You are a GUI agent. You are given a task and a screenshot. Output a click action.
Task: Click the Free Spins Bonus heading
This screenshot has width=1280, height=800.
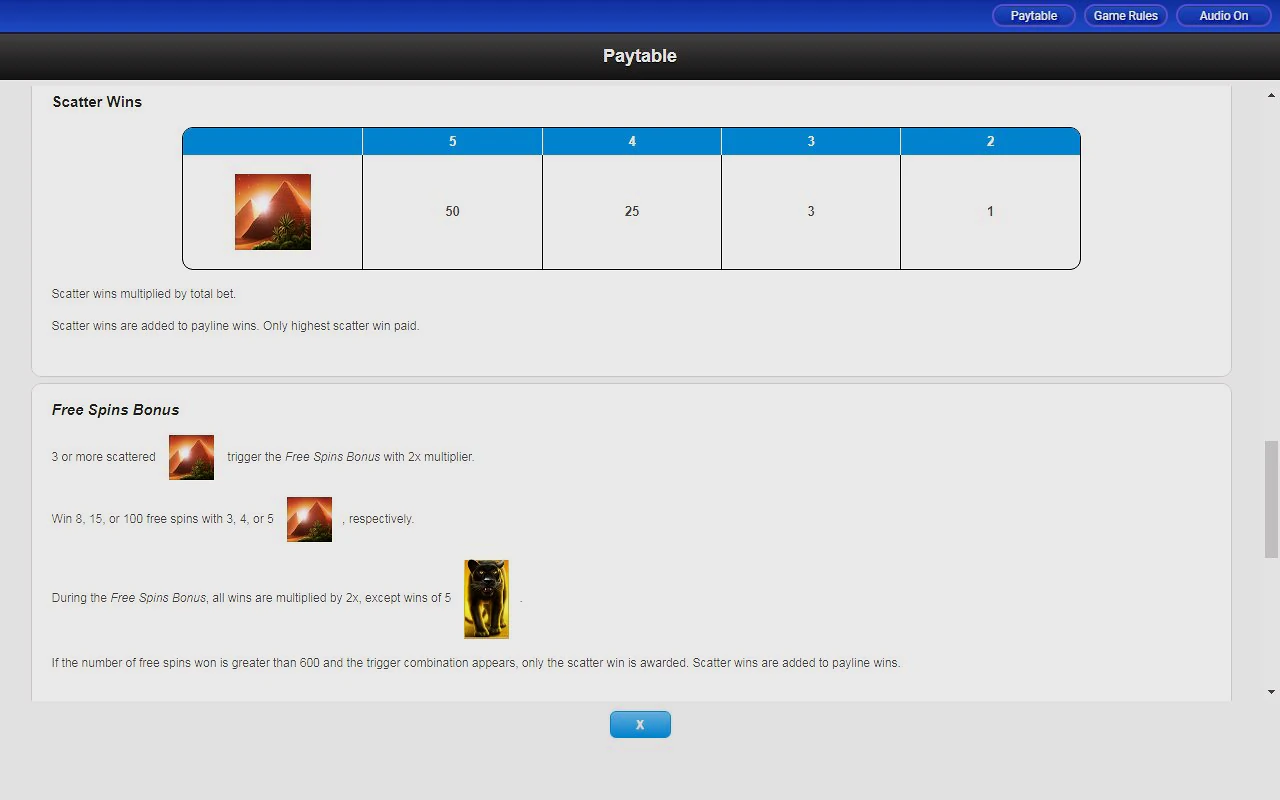click(115, 410)
